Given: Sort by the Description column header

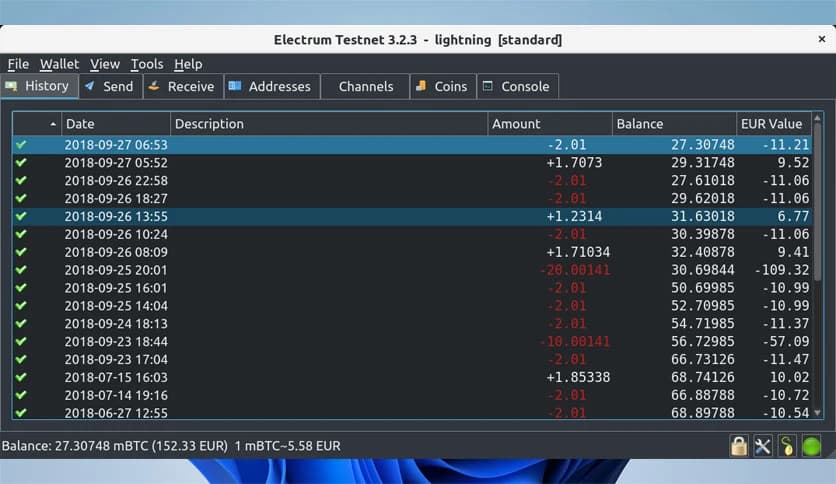Looking at the screenshot, I should (329, 124).
